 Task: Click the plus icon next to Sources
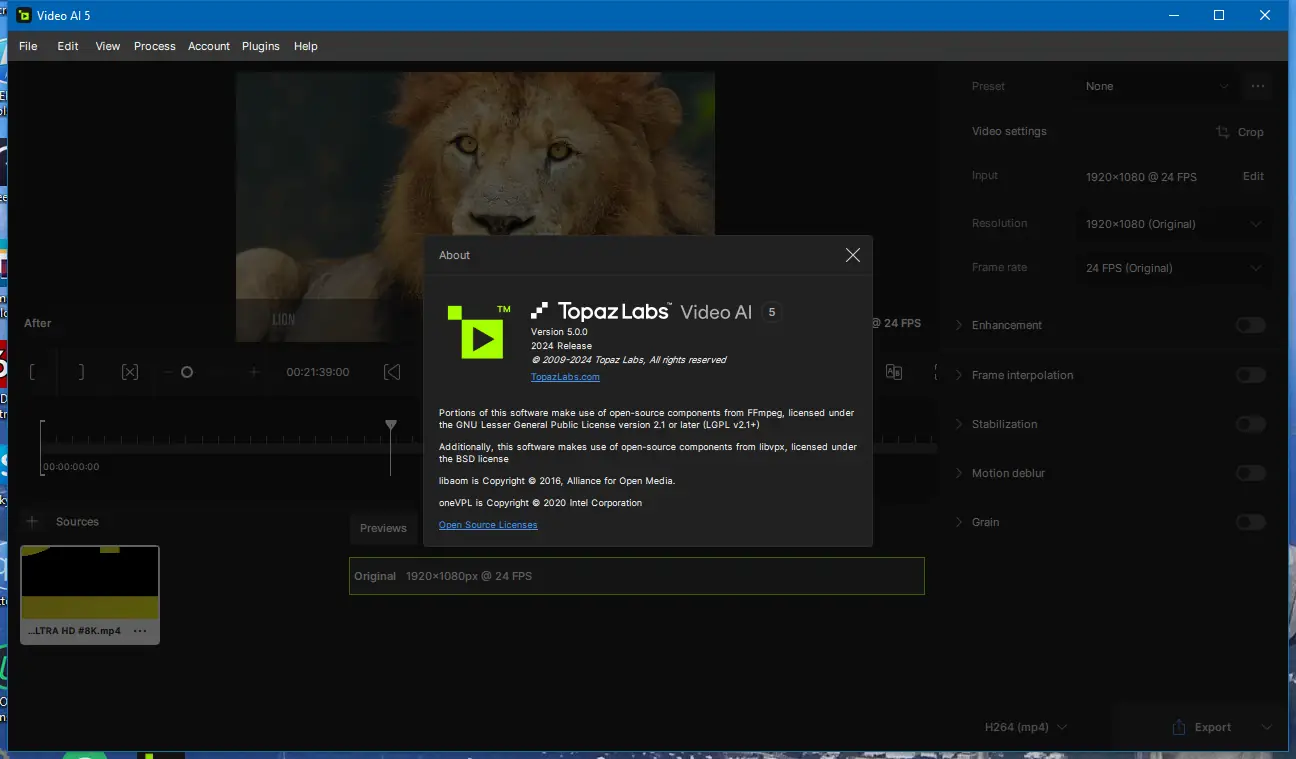[x=32, y=521]
